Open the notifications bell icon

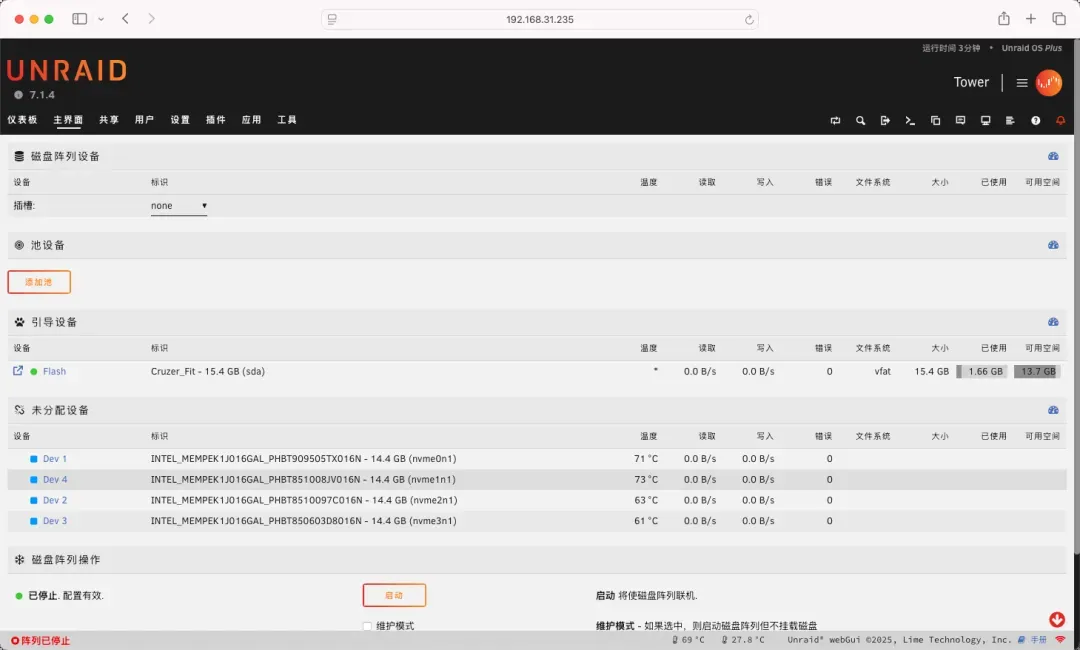coord(1060,121)
